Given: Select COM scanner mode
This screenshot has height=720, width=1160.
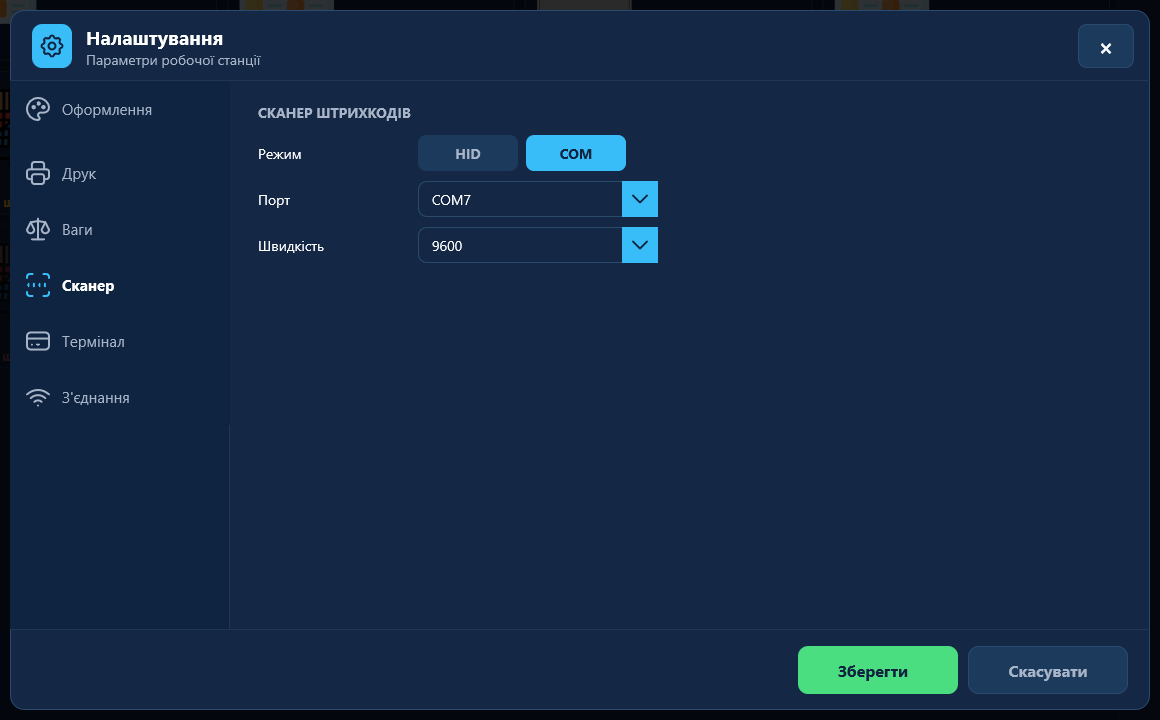Looking at the screenshot, I should click(x=576, y=153).
